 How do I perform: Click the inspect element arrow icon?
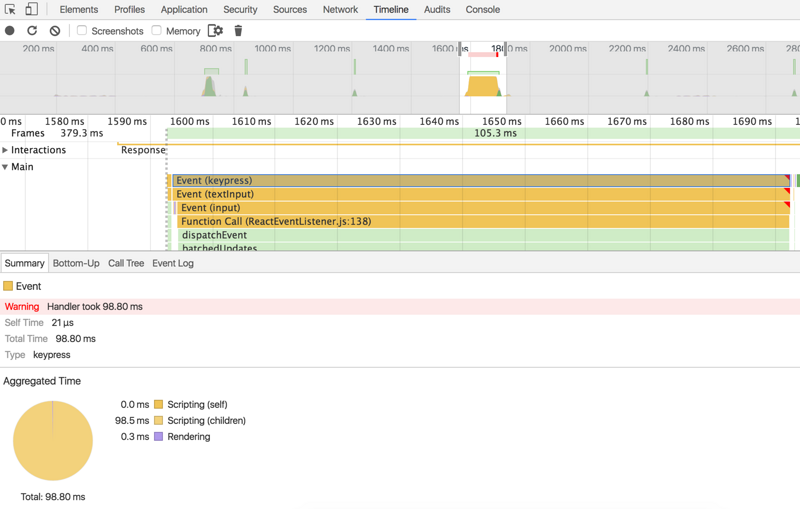coord(10,9)
